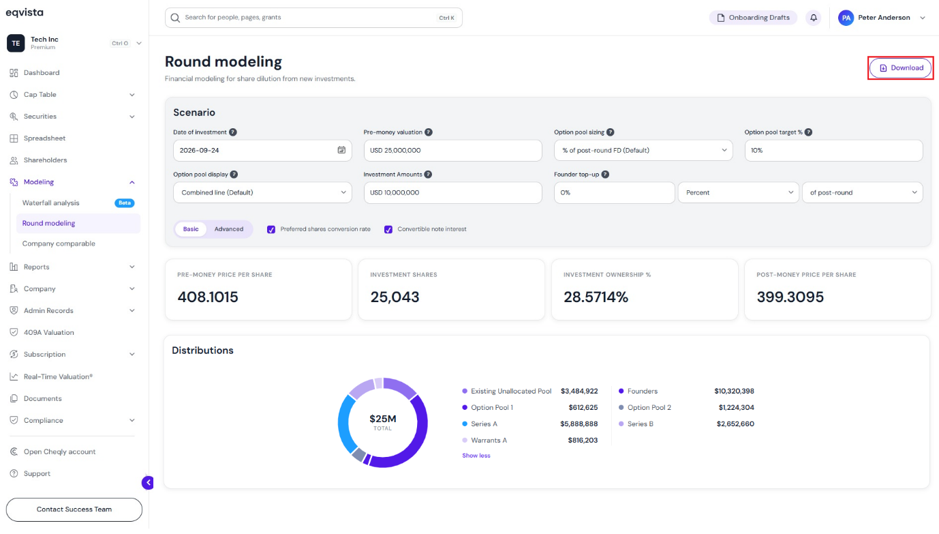Open the Option pool sizing dropdown
The height and width of the screenshot is (534, 939).
point(643,150)
